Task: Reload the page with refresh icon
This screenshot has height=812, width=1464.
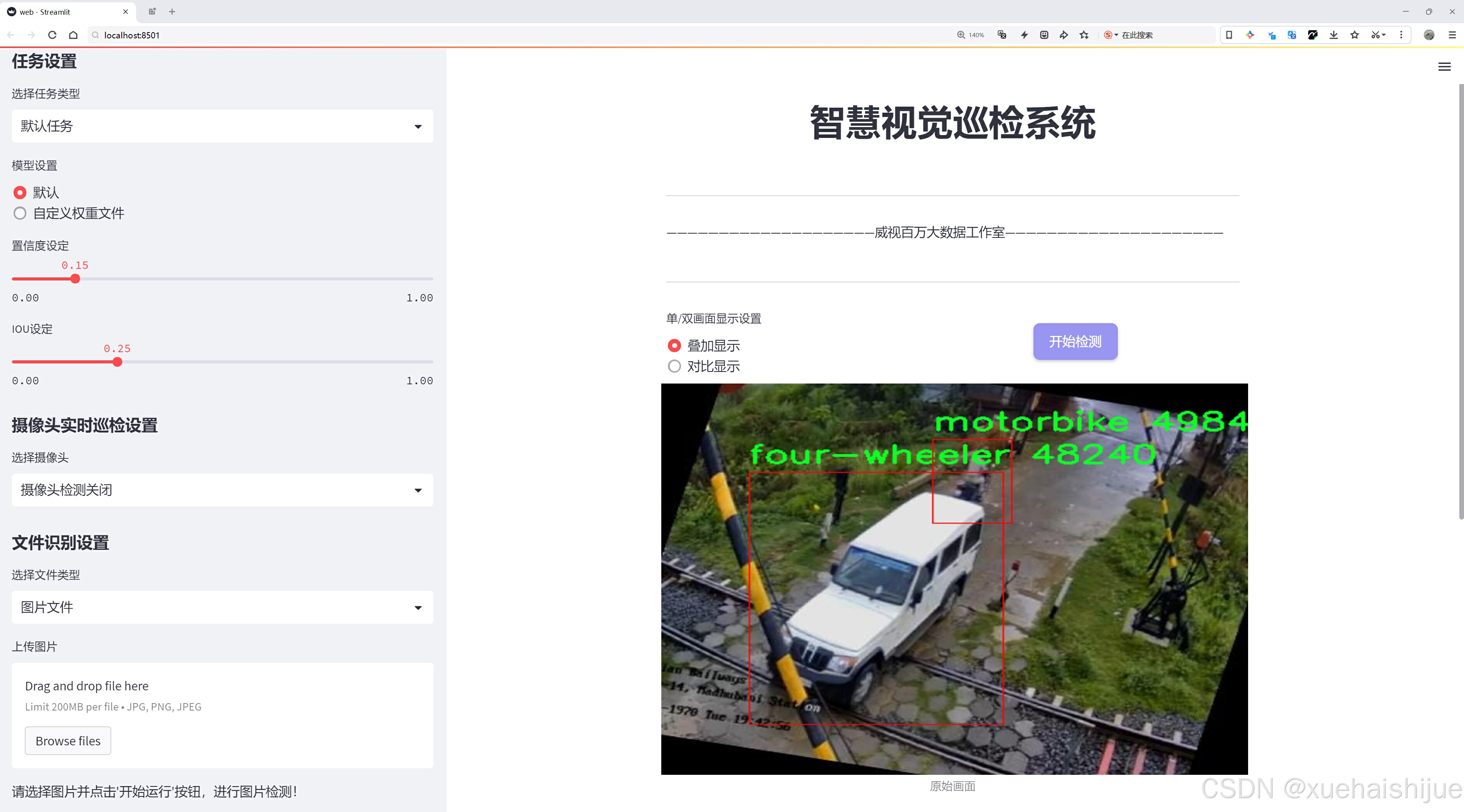Action: [52, 35]
